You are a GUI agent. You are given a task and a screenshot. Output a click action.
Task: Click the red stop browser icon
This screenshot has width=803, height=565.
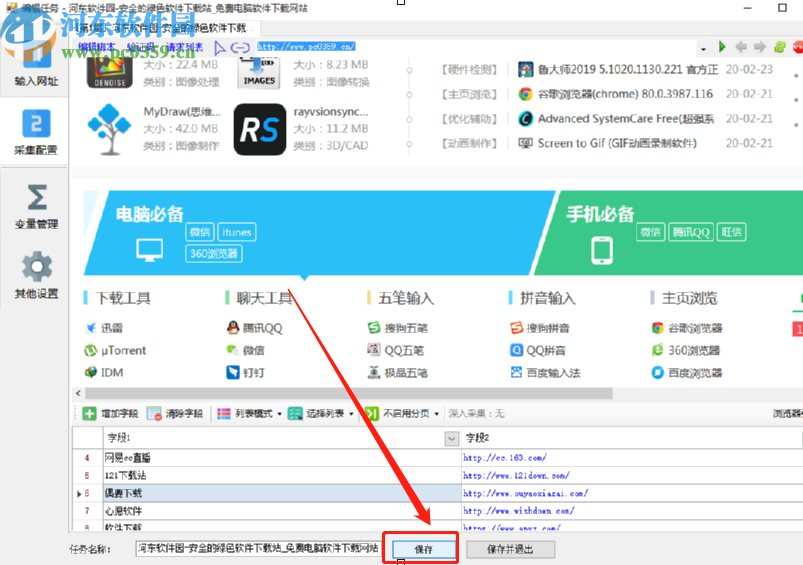(x=798, y=47)
